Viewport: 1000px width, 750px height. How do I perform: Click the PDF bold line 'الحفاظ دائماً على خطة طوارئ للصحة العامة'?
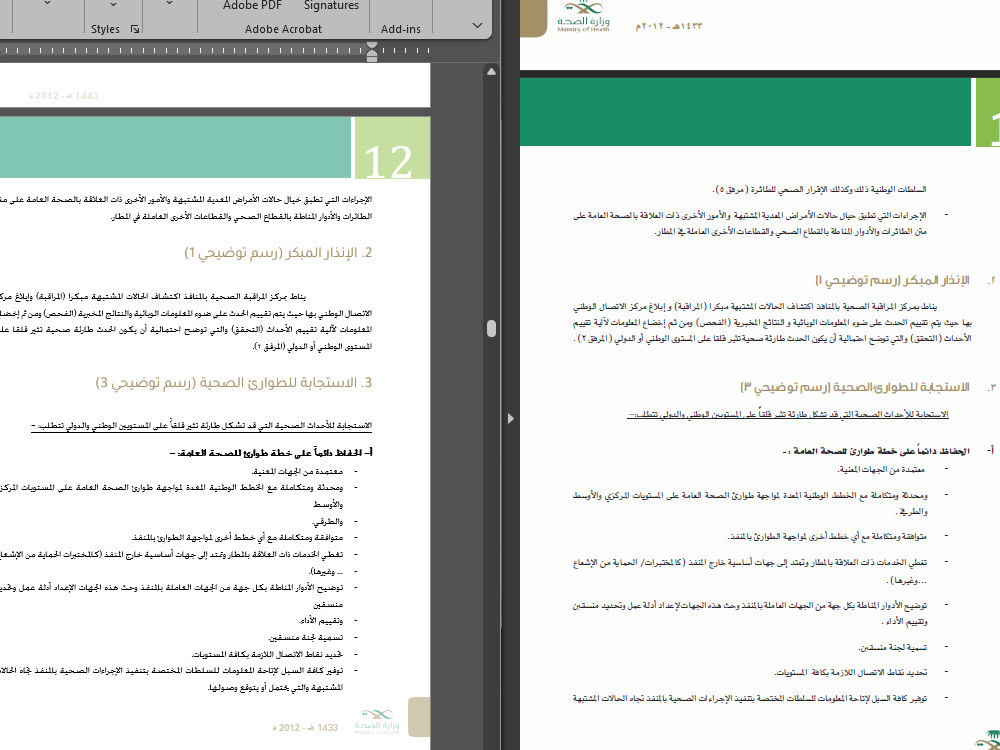coord(876,451)
